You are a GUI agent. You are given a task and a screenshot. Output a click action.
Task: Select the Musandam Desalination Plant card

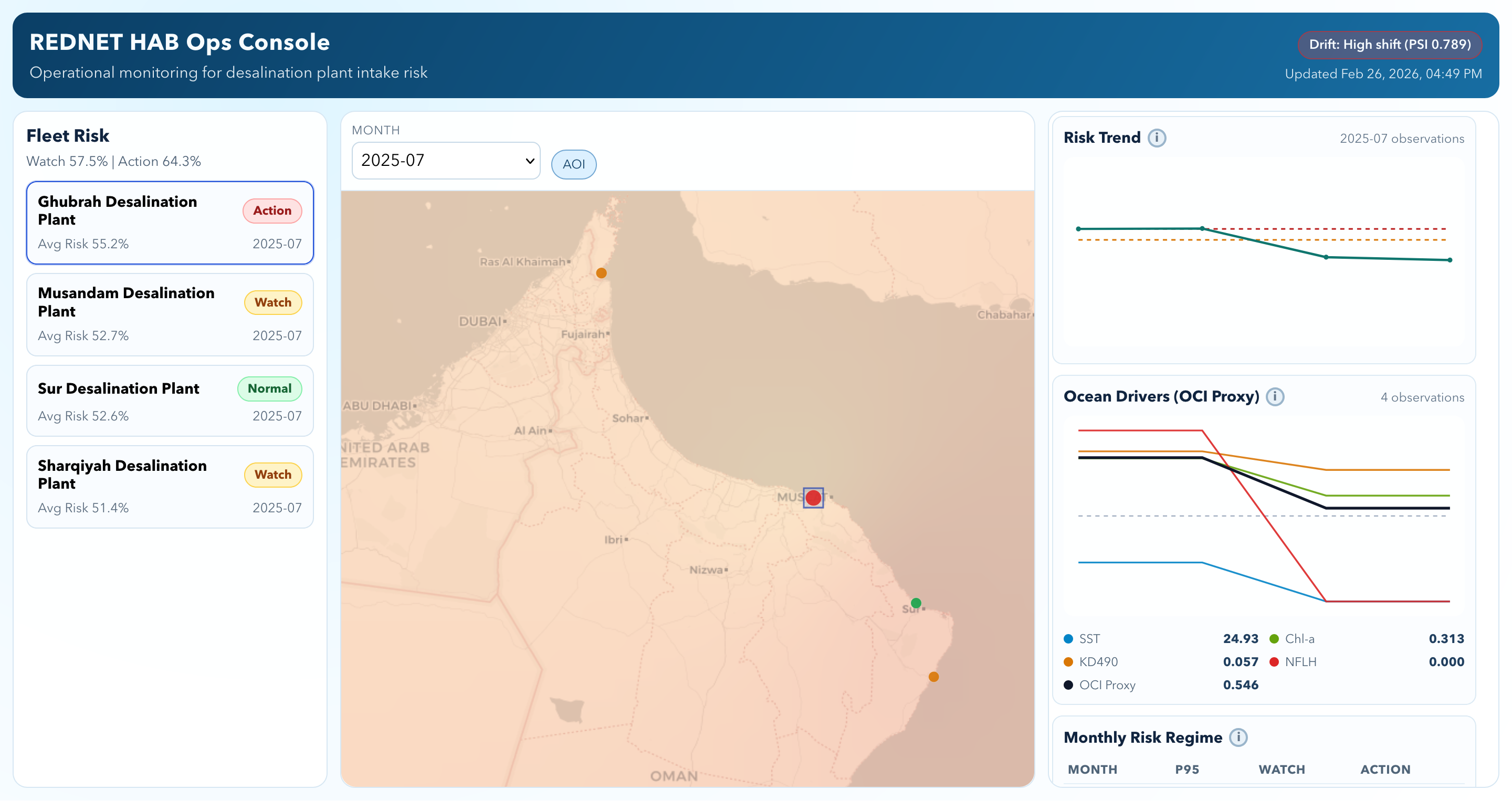(170, 314)
